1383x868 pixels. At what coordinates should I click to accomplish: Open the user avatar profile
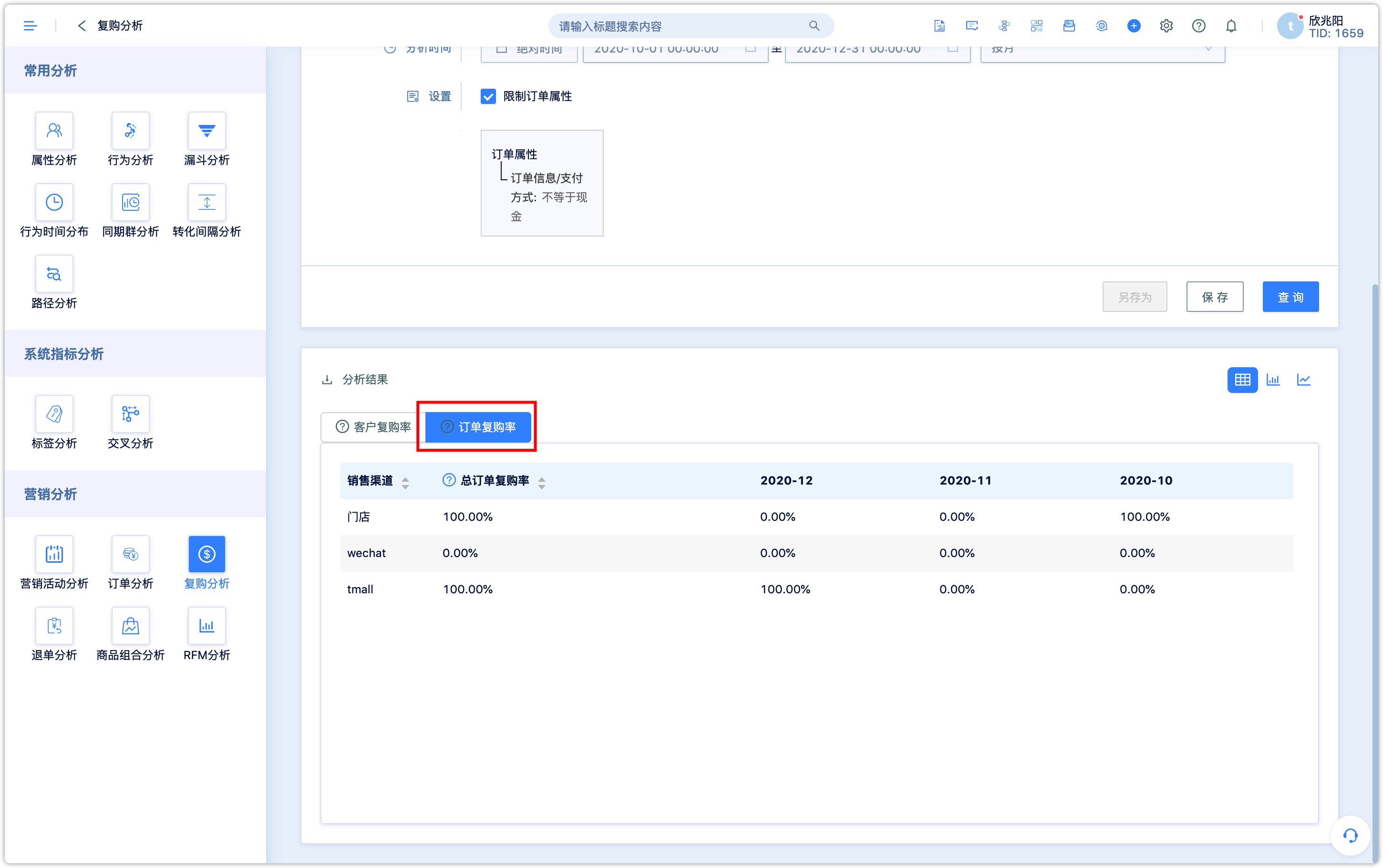[1290, 26]
